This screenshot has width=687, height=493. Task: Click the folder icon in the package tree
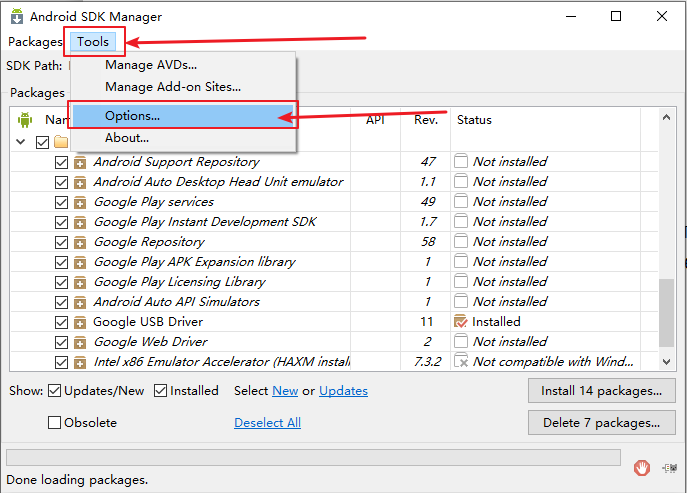point(61,142)
